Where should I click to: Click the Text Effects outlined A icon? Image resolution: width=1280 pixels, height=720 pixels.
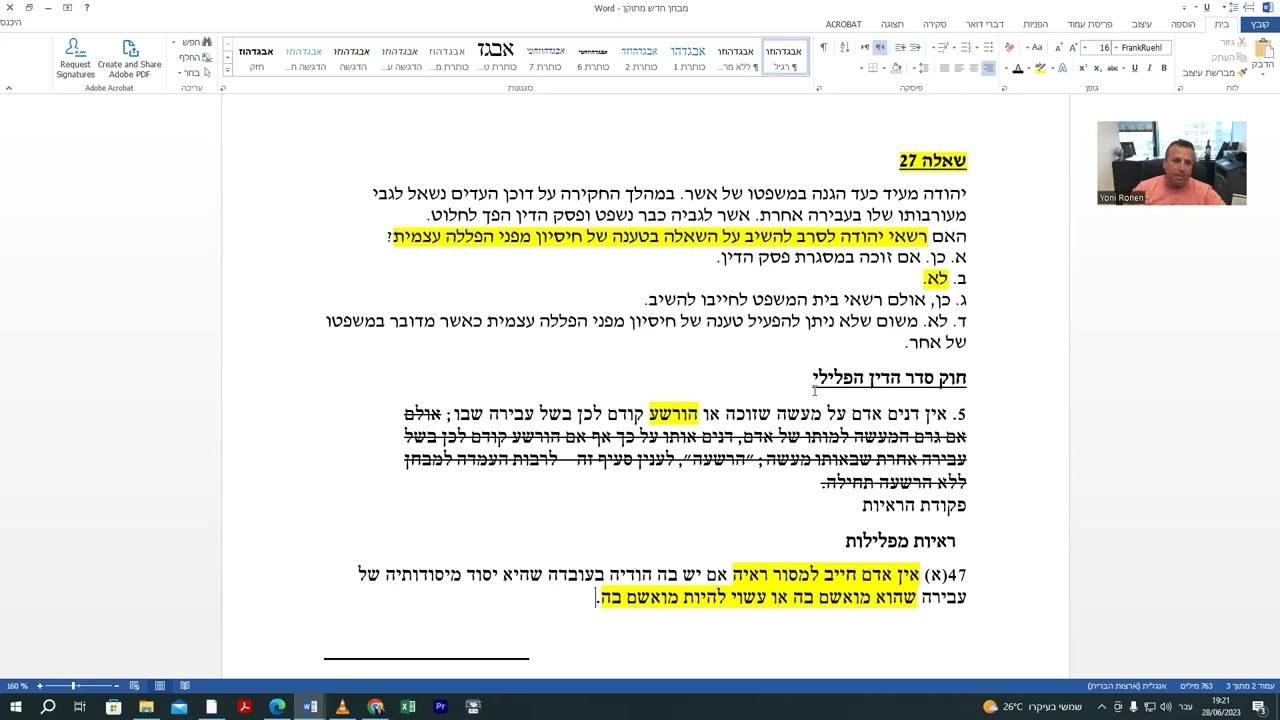(x=1062, y=68)
